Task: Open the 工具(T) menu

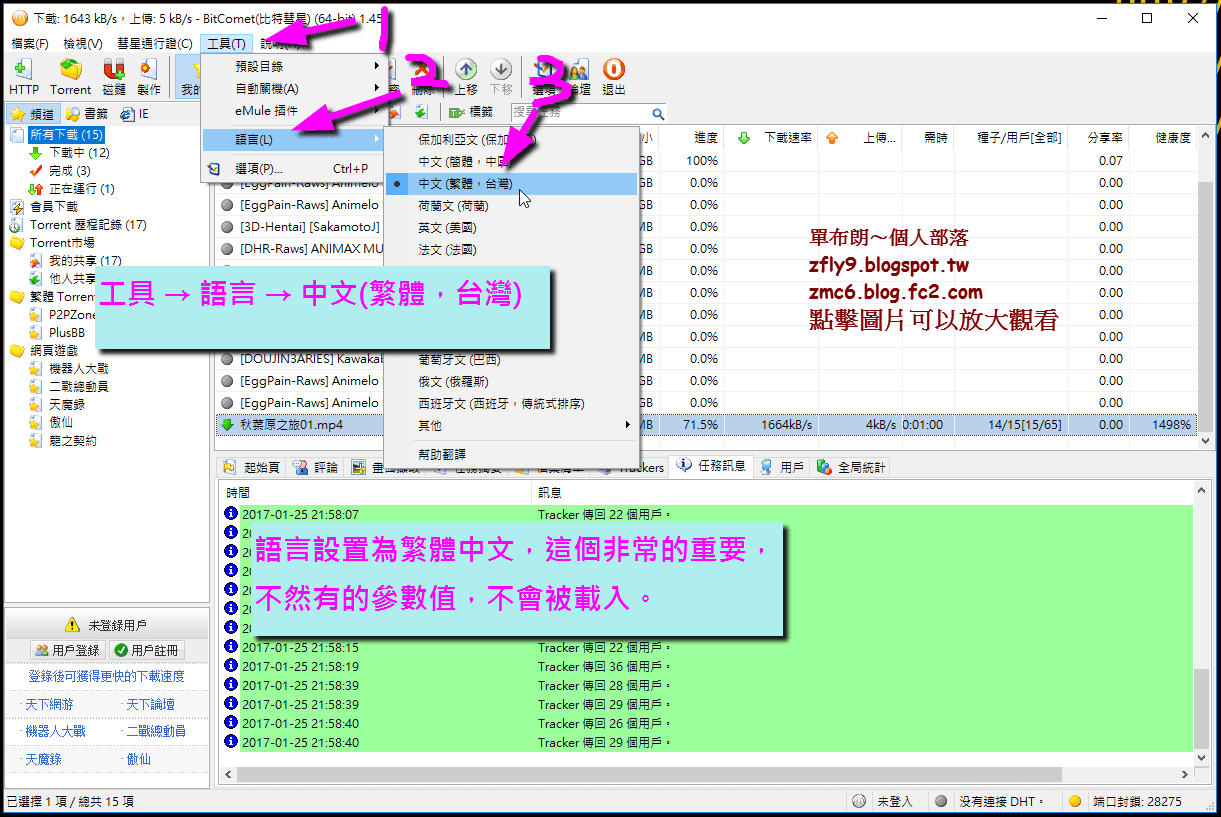Action: (x=226, y=44)
